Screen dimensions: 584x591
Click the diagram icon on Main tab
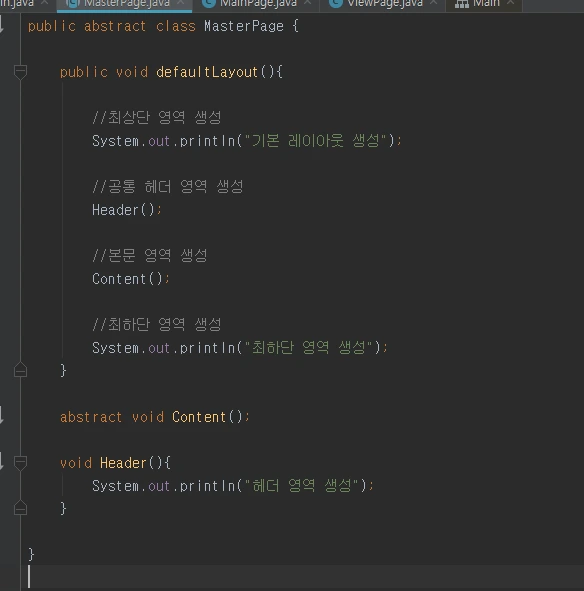tap(461, 4)
